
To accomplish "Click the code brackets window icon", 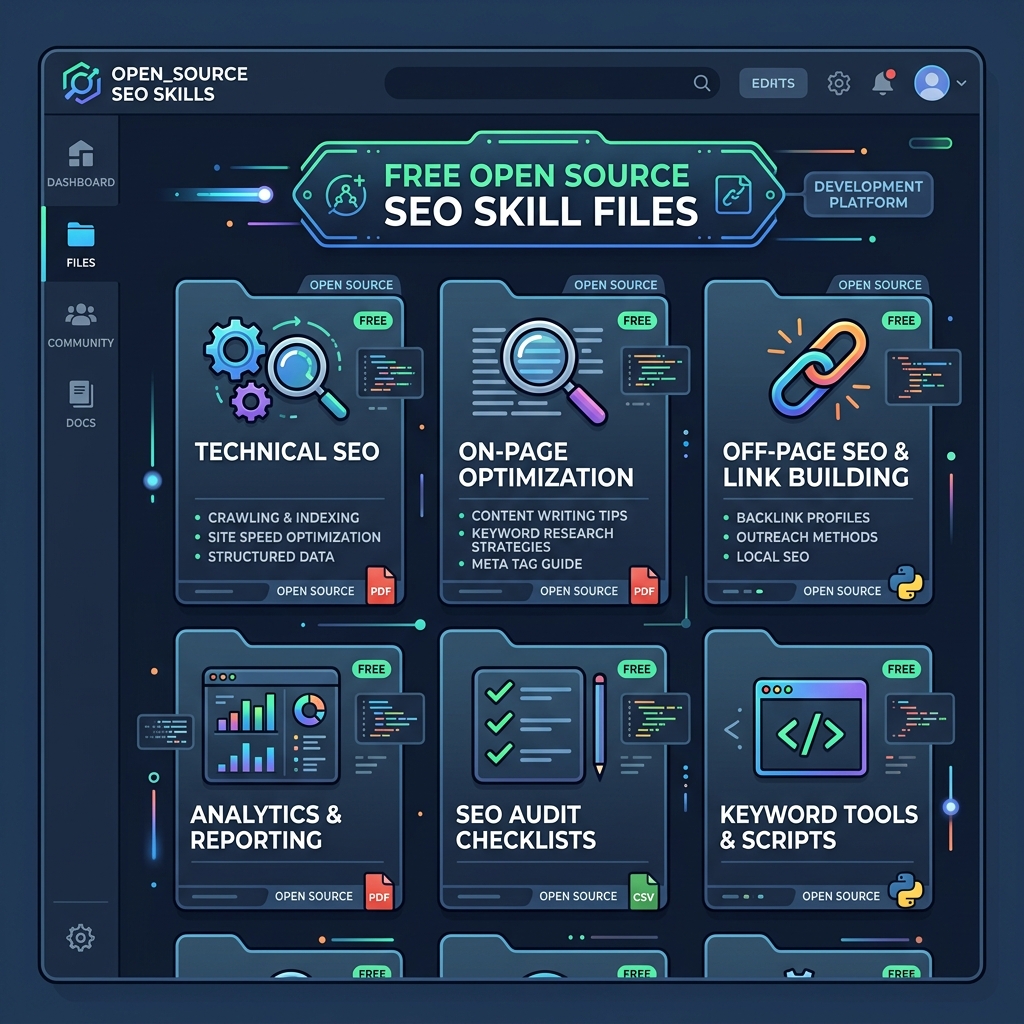I will tap(810, 728).
